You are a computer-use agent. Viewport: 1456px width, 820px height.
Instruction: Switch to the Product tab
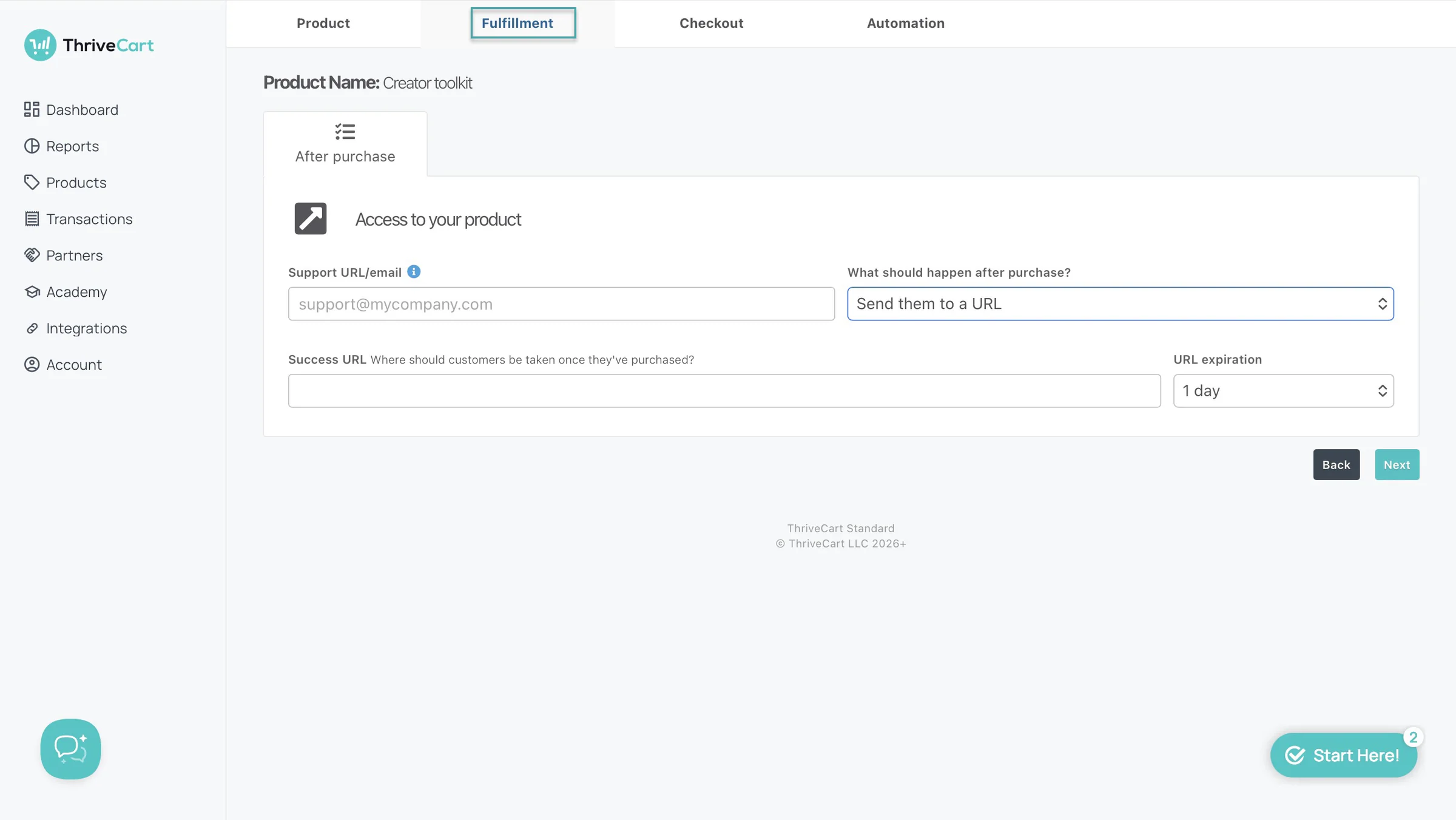[x=323, y=23]
